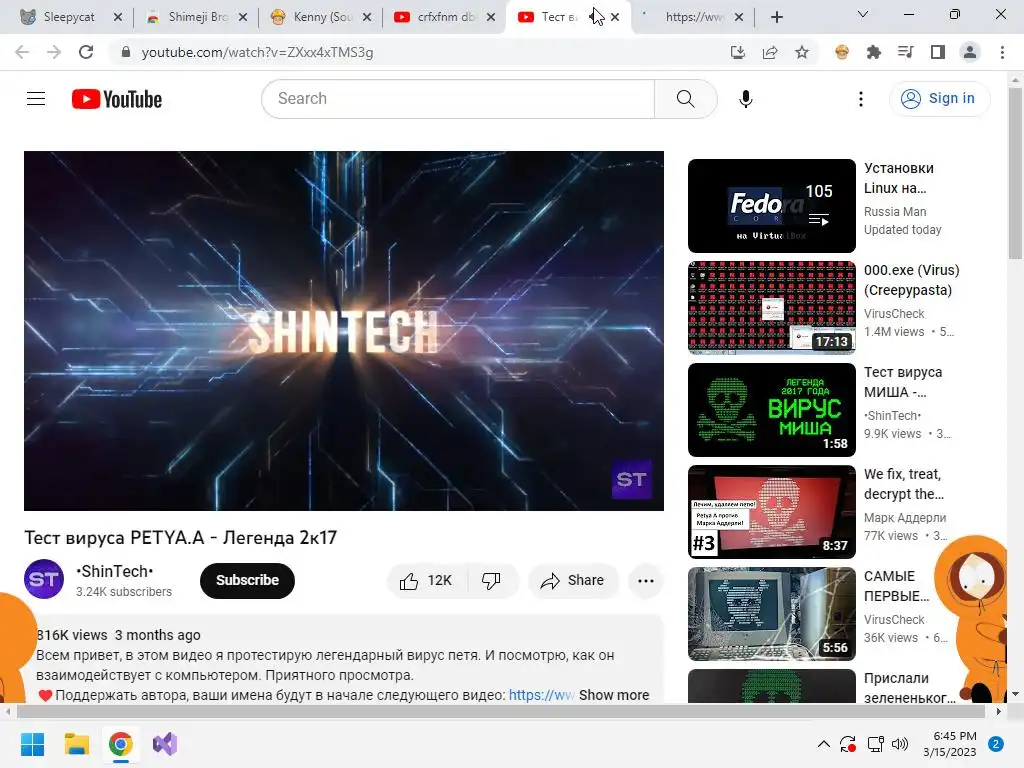1024x768 pixels.
Task: Open '000.exe (Virus) (Creepypasta)' title
Action: (x=912, y=280)
